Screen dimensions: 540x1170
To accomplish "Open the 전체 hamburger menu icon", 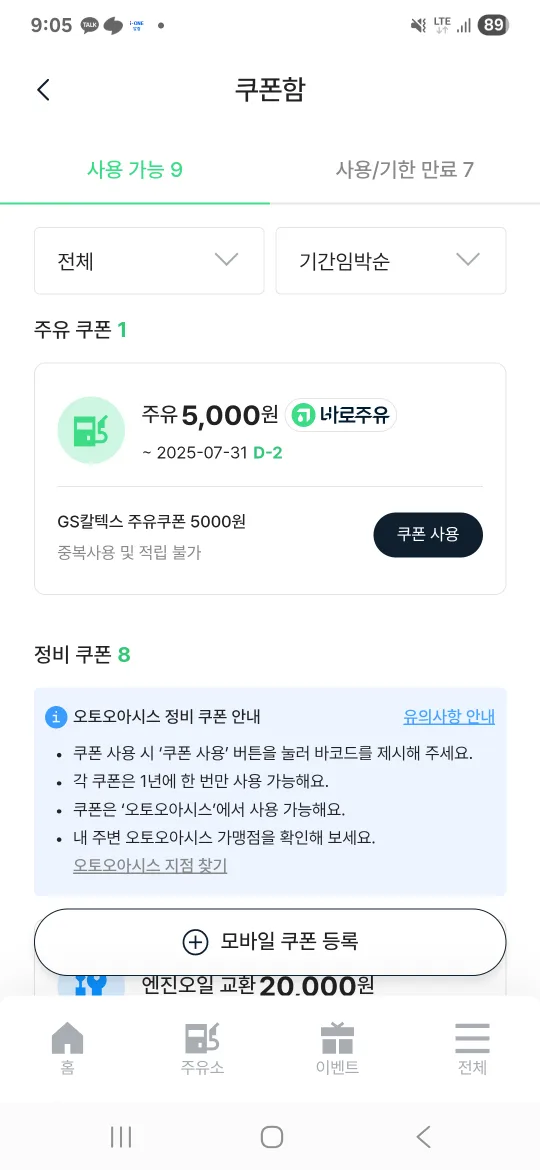I will (472, 1038).
